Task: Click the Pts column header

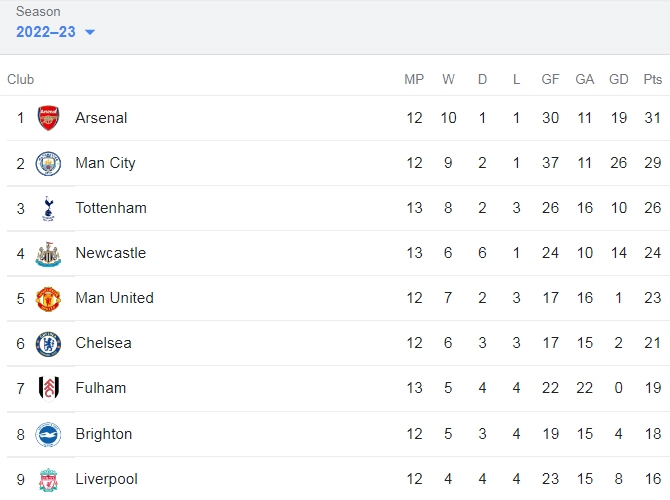Action: (x=652, y=79)
